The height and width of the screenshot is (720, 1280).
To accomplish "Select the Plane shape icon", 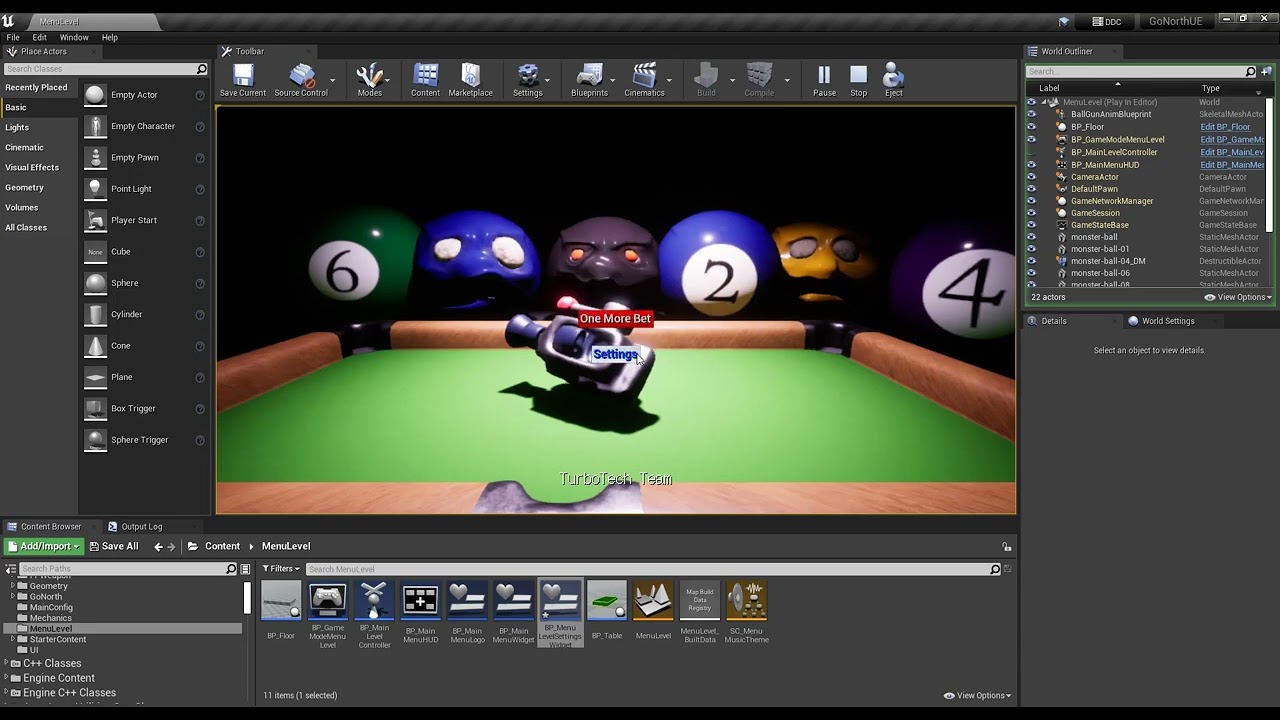I will (95, 377).
